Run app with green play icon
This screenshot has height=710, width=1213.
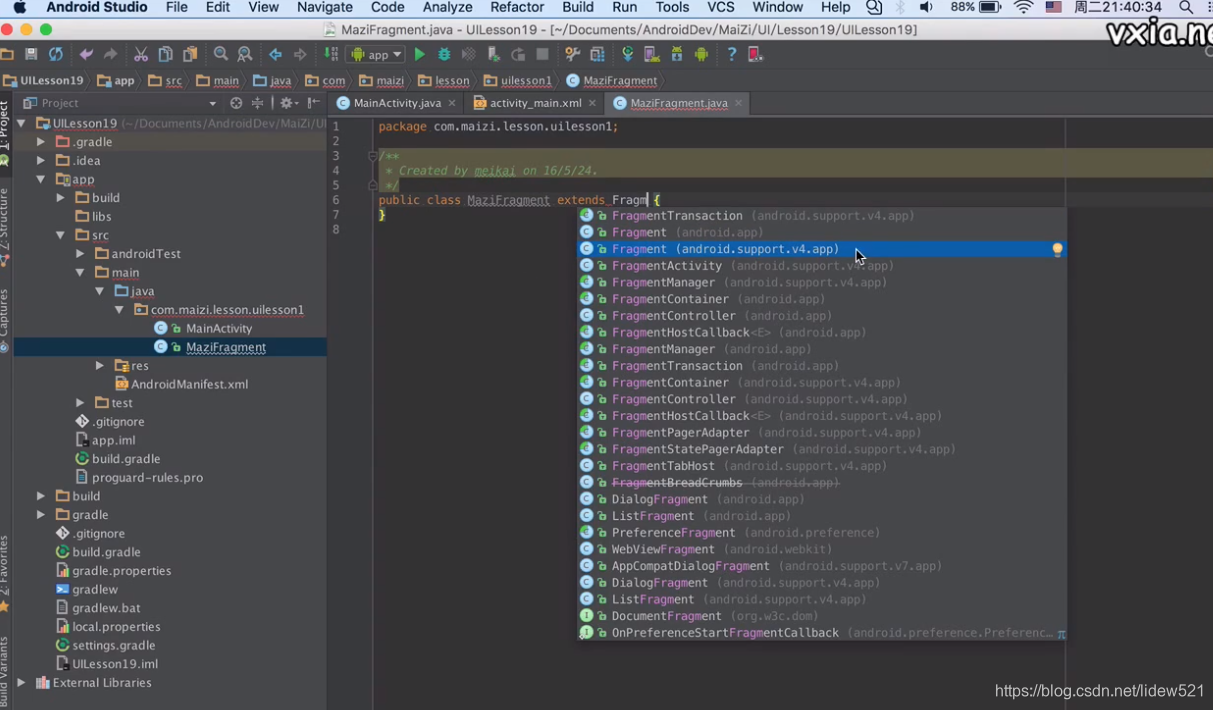pos(420,54)
